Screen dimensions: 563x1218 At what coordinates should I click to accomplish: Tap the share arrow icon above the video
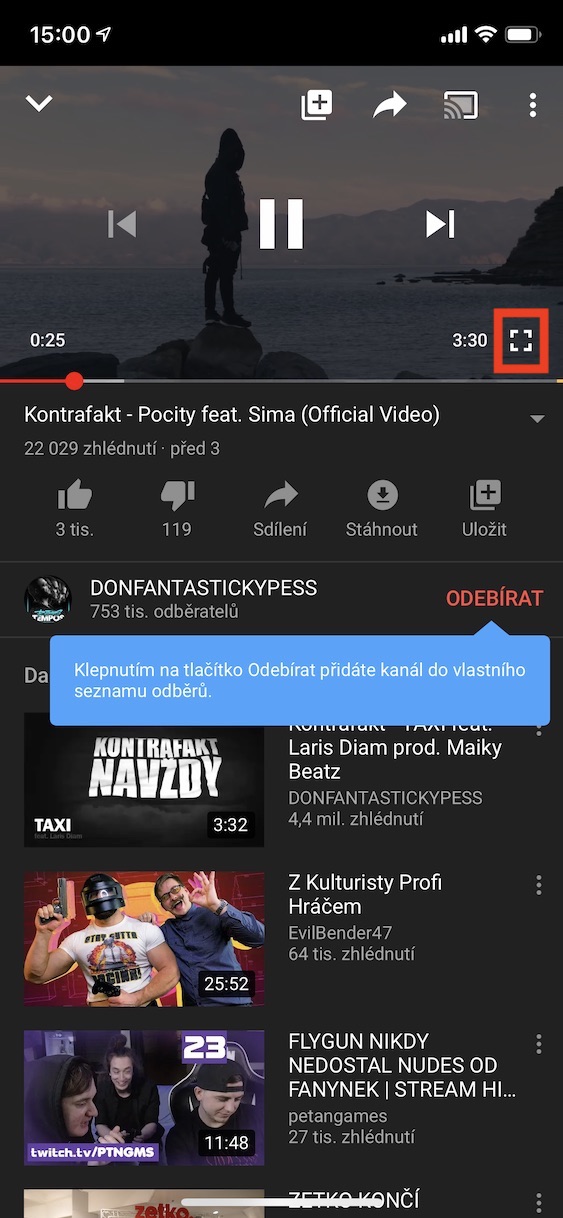[389, 105]
